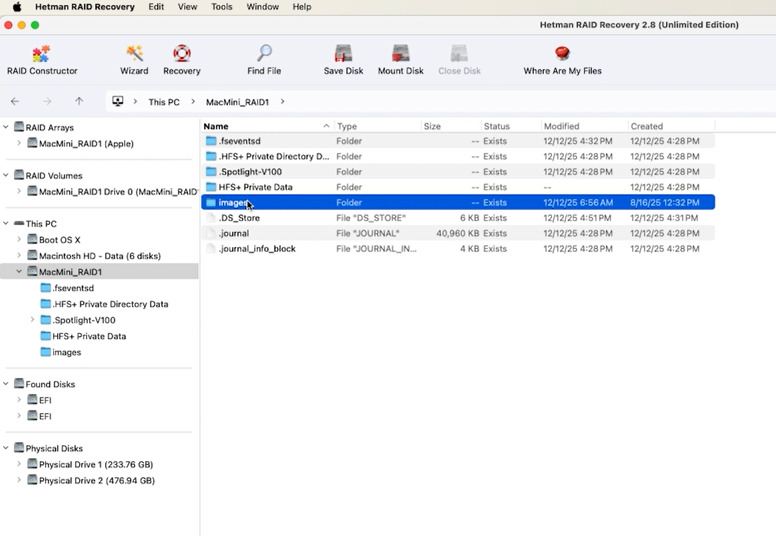This screenshot has height=536, width=776.
Task: Collapse the RAID Arrays section
Action: 6,127
